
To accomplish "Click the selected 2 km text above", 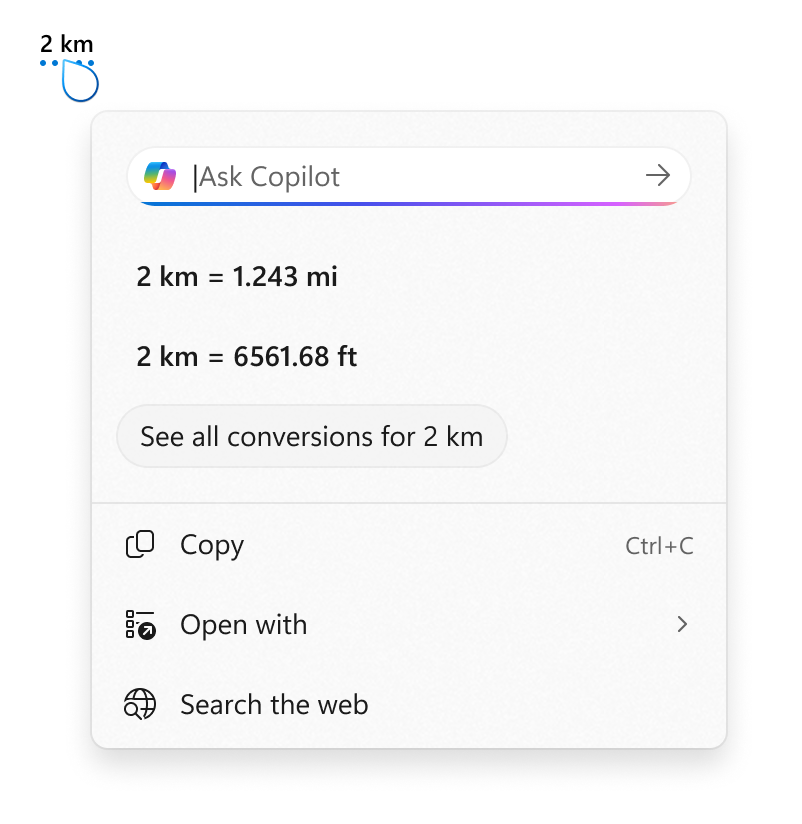I will pyautogui.click(x=66, y=44).
